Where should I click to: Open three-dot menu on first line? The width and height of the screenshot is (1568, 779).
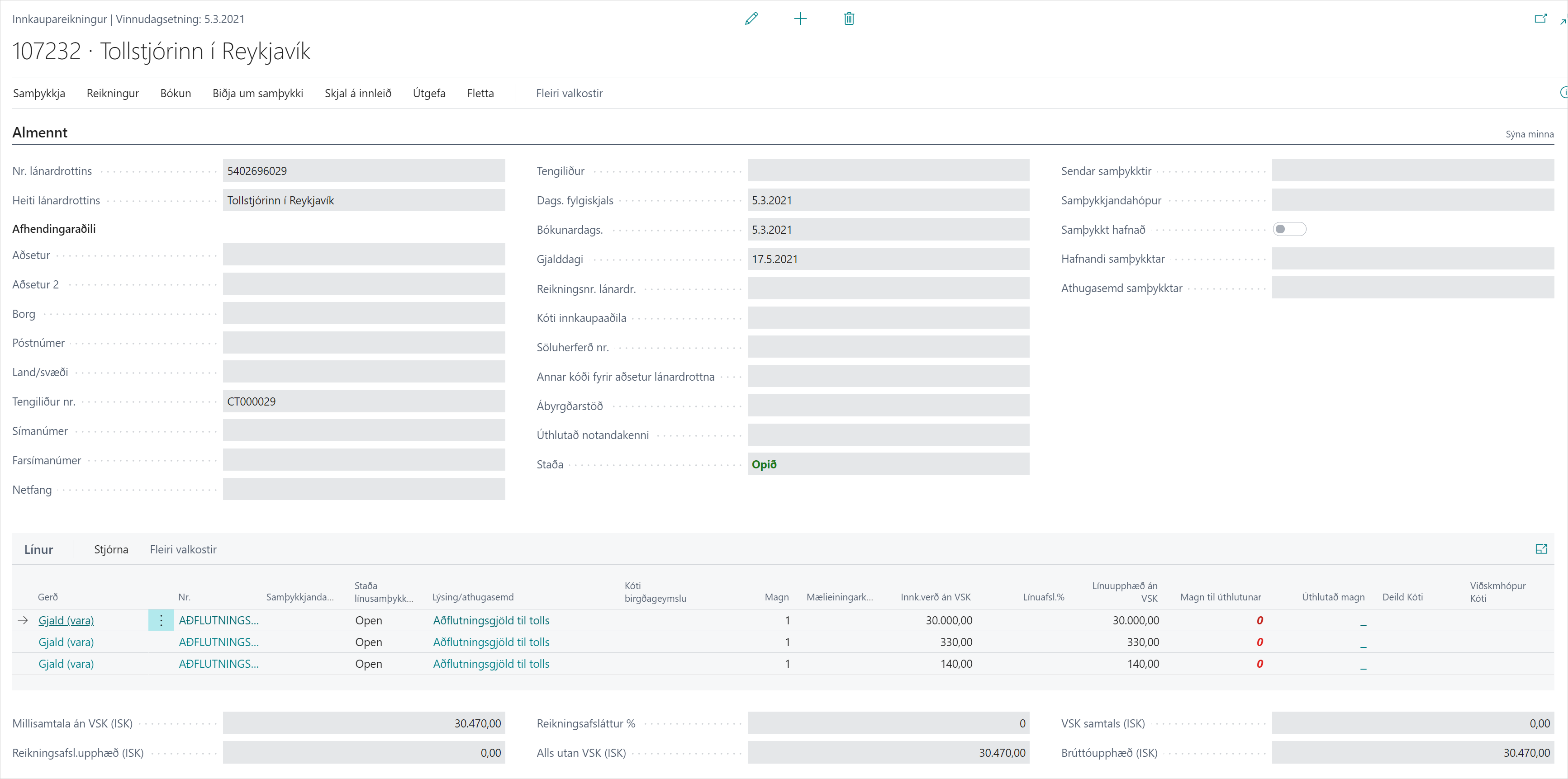[161, 620]
